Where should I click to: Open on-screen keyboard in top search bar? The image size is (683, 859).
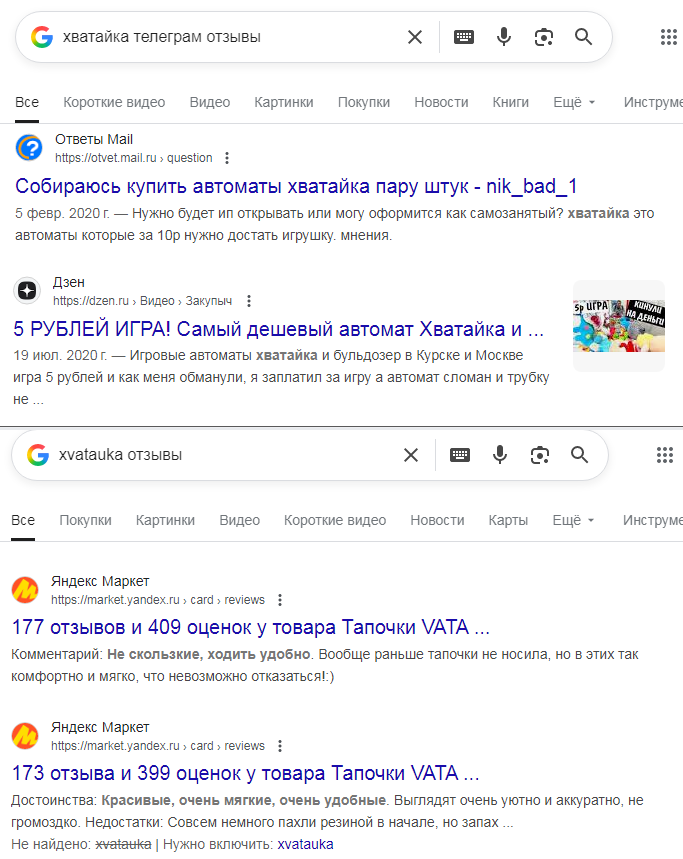coord(464,37)
